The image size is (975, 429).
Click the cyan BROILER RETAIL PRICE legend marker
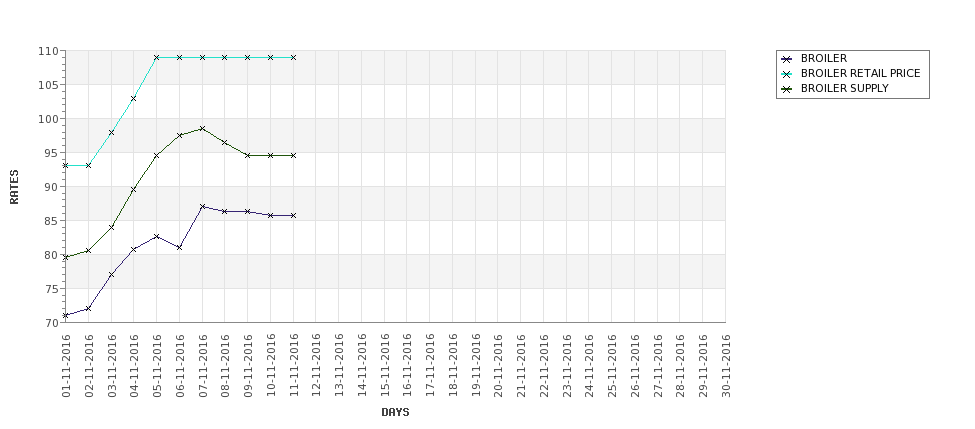[x=787, y=74]
